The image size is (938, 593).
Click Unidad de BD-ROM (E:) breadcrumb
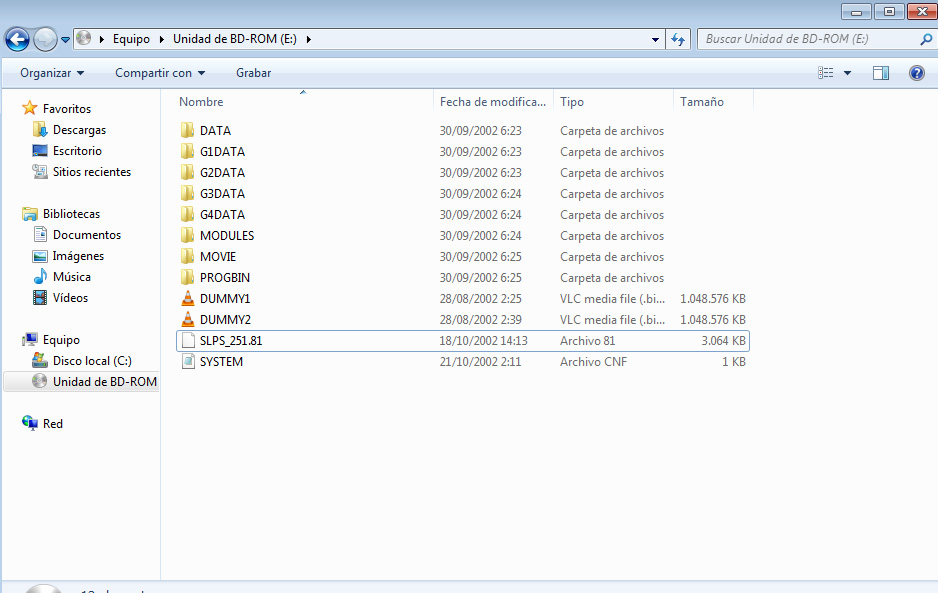coord(235,39)
